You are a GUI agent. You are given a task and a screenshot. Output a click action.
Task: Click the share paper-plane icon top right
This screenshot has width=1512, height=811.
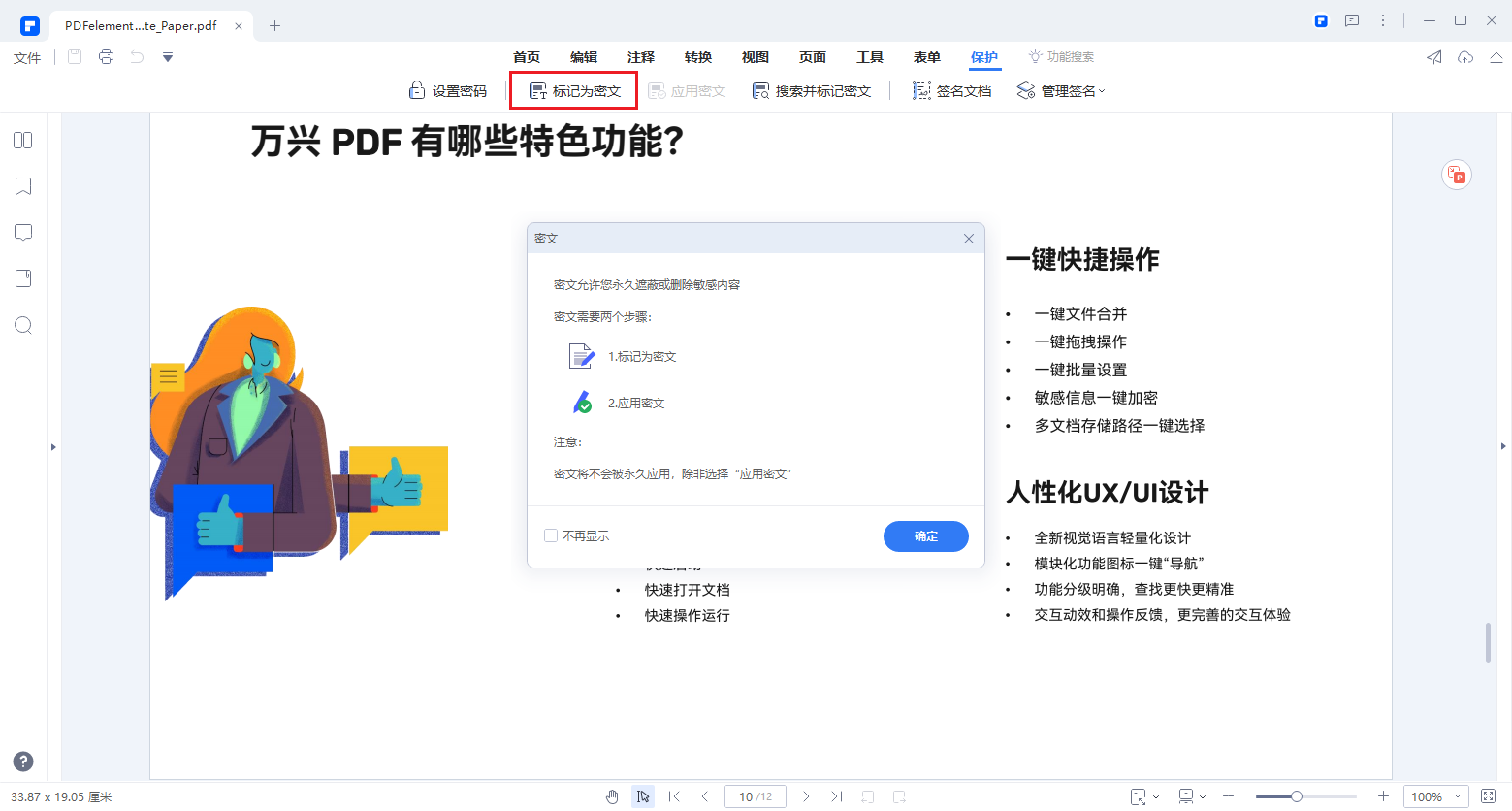[1433, 57]
